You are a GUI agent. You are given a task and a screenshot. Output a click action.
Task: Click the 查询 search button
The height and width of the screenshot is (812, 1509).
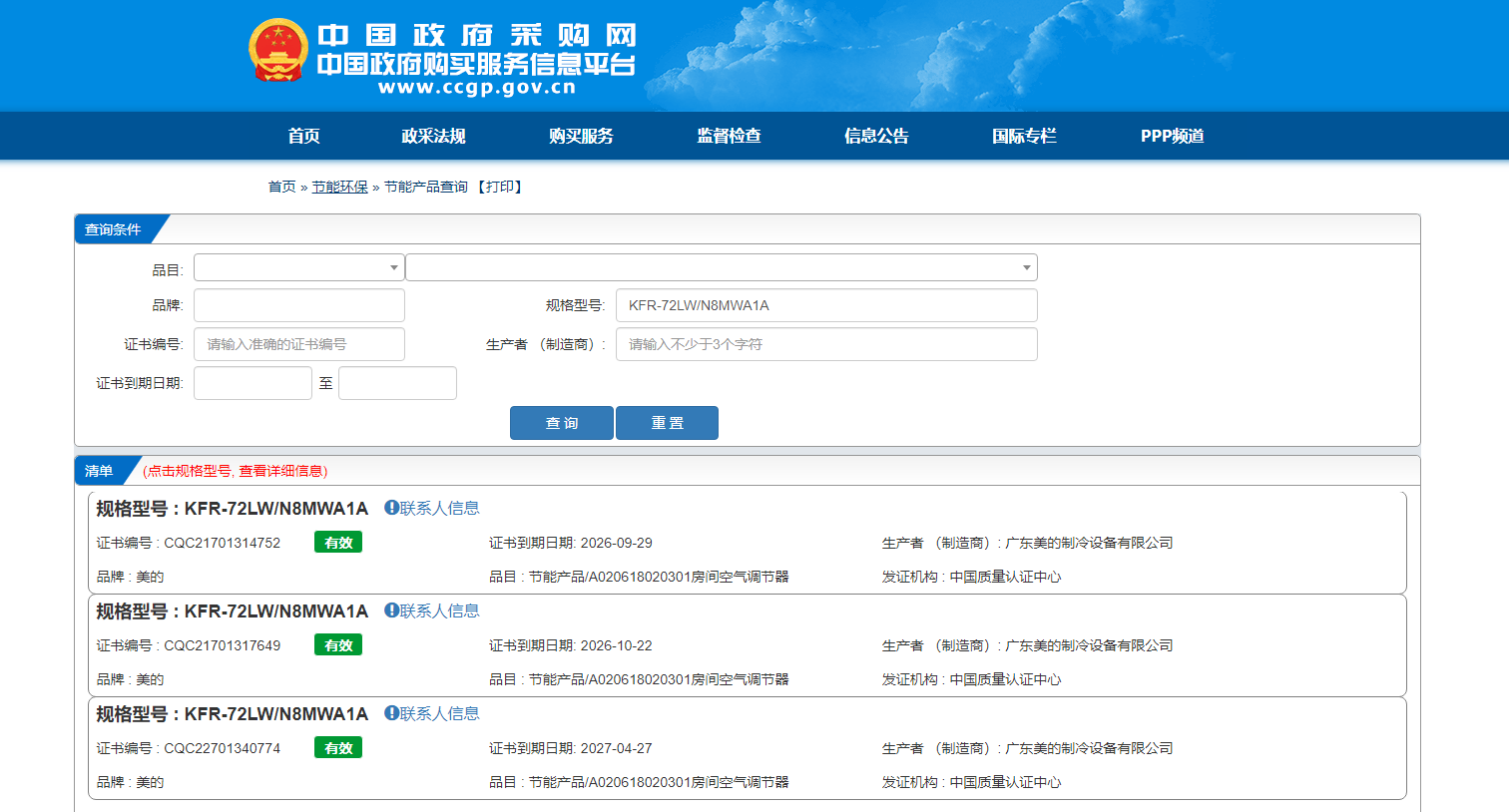[562, 423]
